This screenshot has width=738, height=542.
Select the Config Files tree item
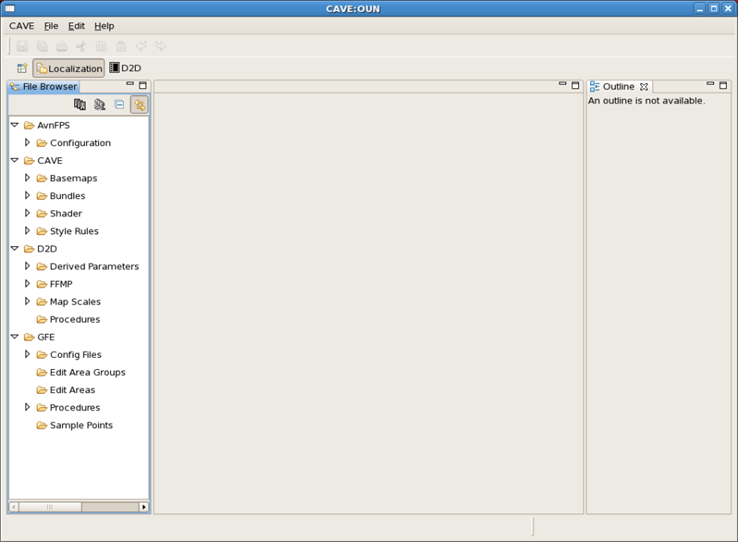coord(76,355)
